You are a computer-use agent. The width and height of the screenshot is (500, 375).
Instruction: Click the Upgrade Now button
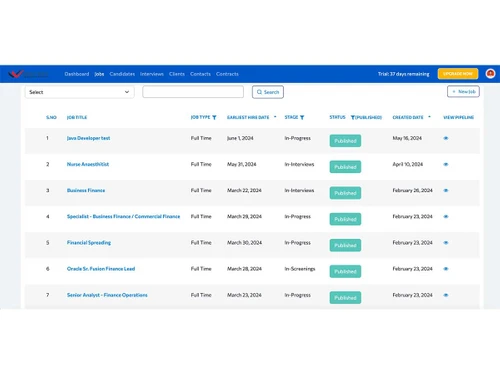pos(458,74)
